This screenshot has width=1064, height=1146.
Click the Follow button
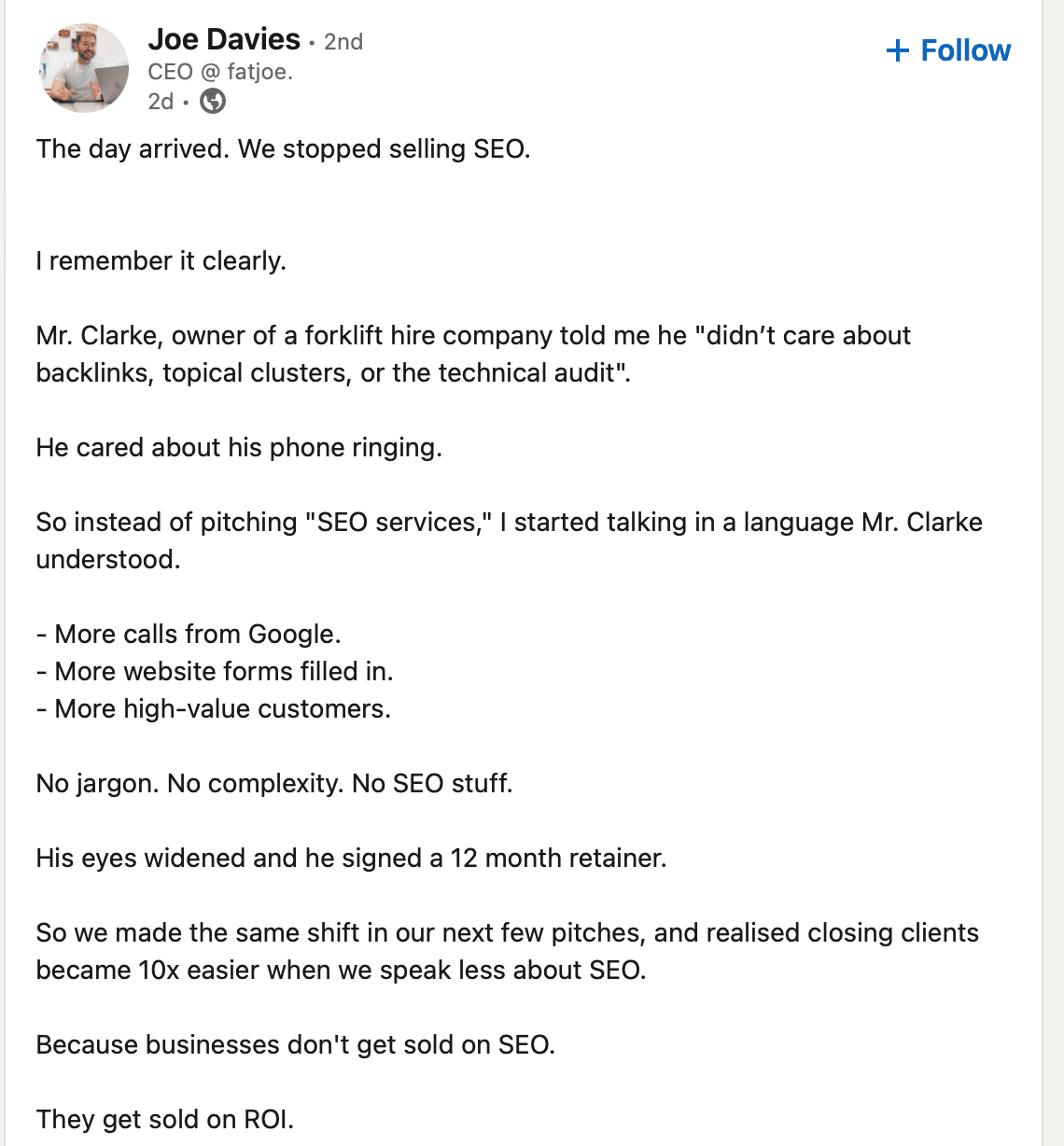point(948,50)
